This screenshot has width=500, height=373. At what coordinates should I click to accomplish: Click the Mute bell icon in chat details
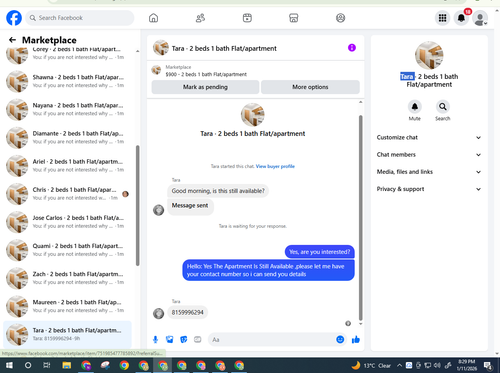[415, 107]
